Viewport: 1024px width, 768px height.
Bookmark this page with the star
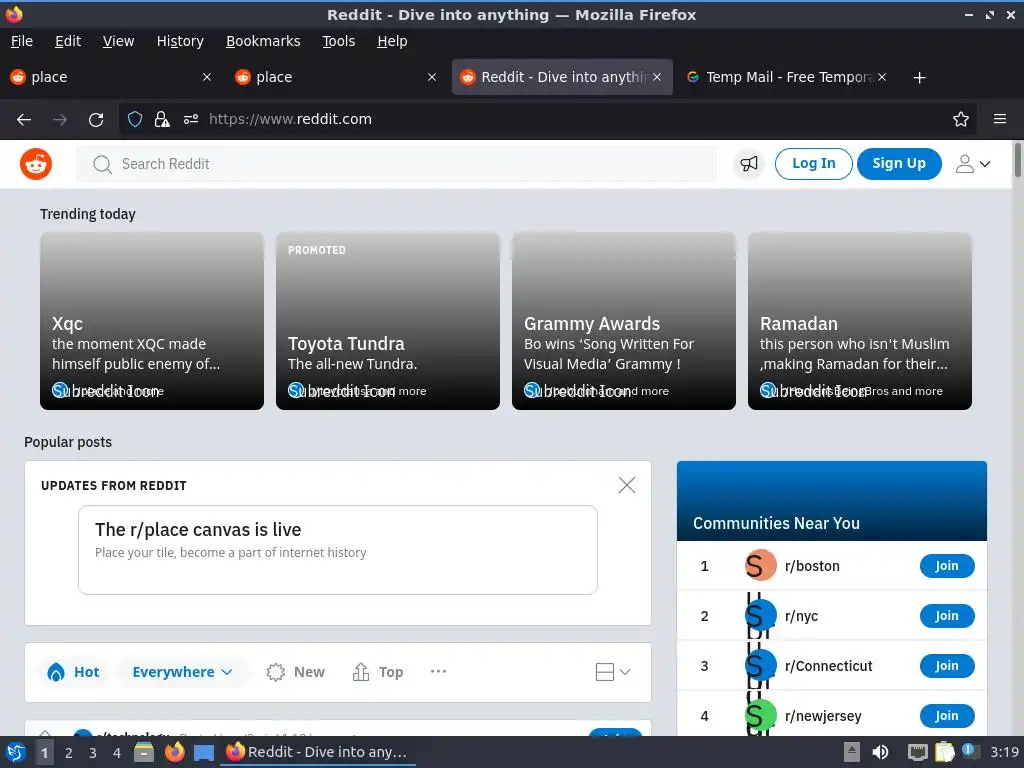(x=961, y=120)
